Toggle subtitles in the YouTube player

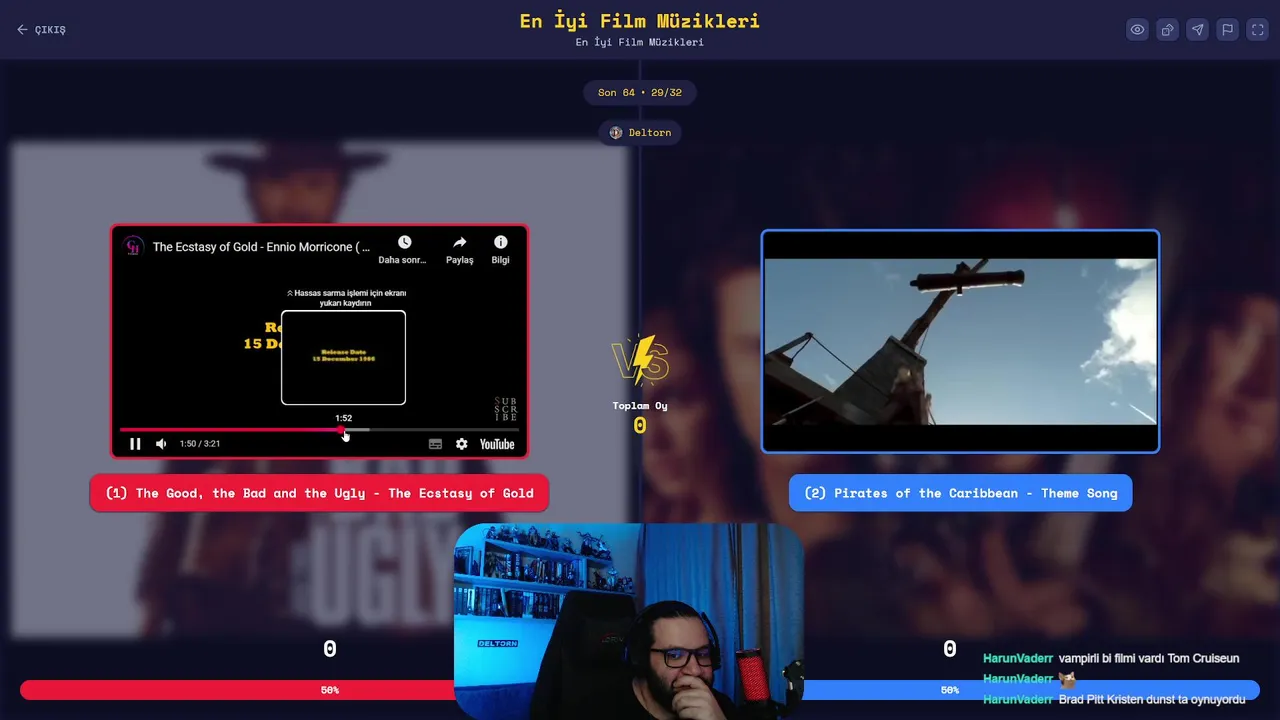tap(435, 444)
